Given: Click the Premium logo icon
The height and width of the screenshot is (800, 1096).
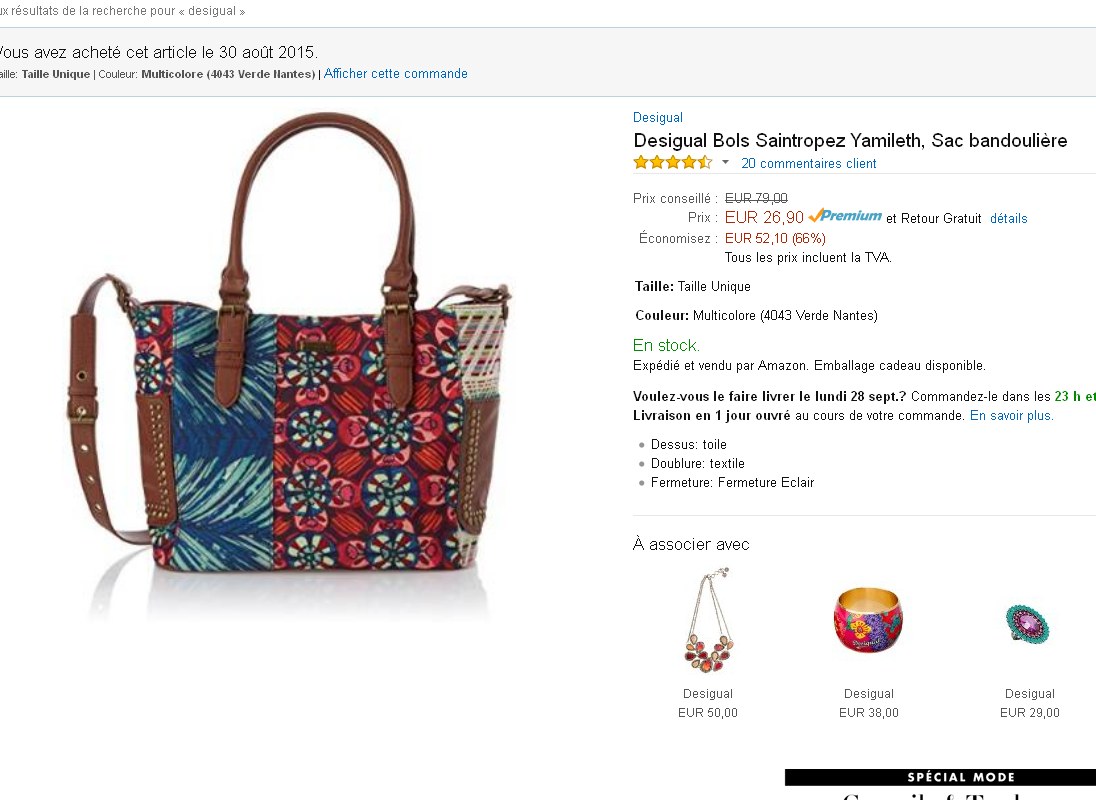Looking at the screenshot, I should point(845,216).
